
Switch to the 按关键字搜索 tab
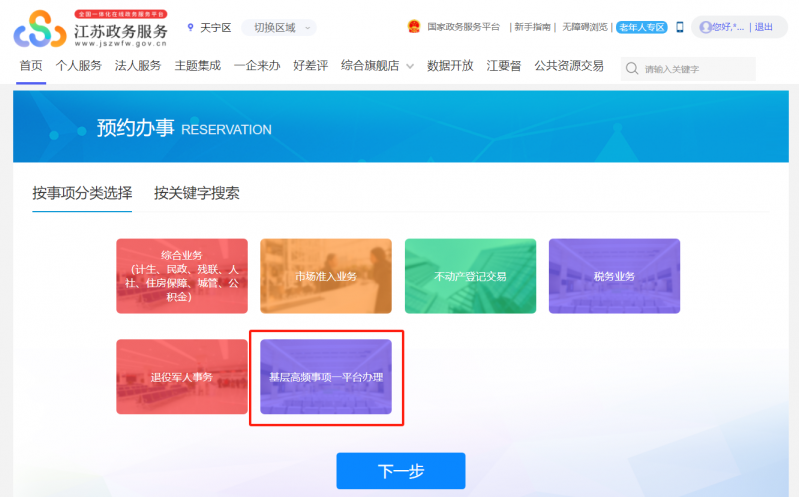click(x=197, y=193)
